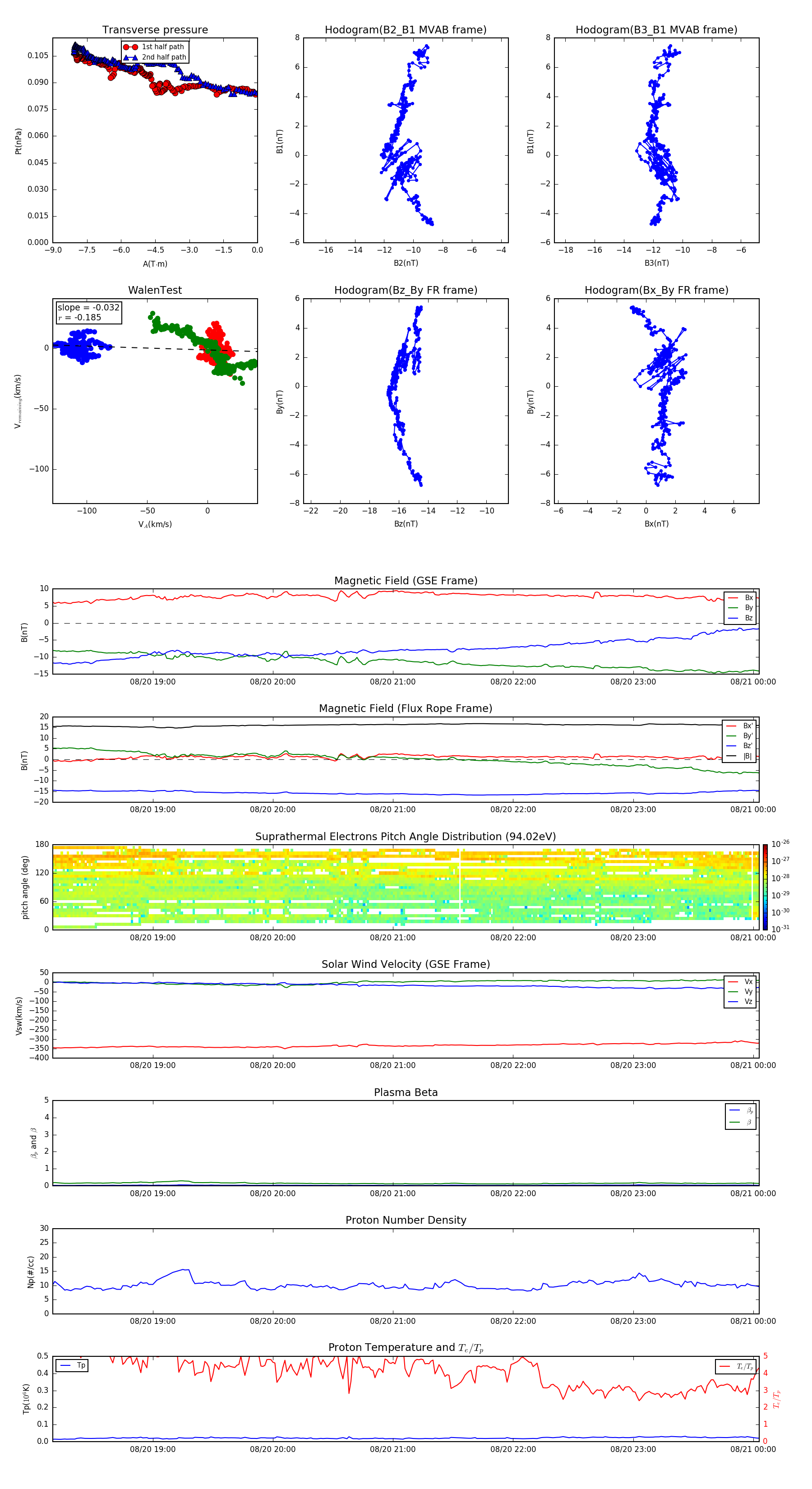Select Bx' entry in Flux Rope legend

point(740,726)
